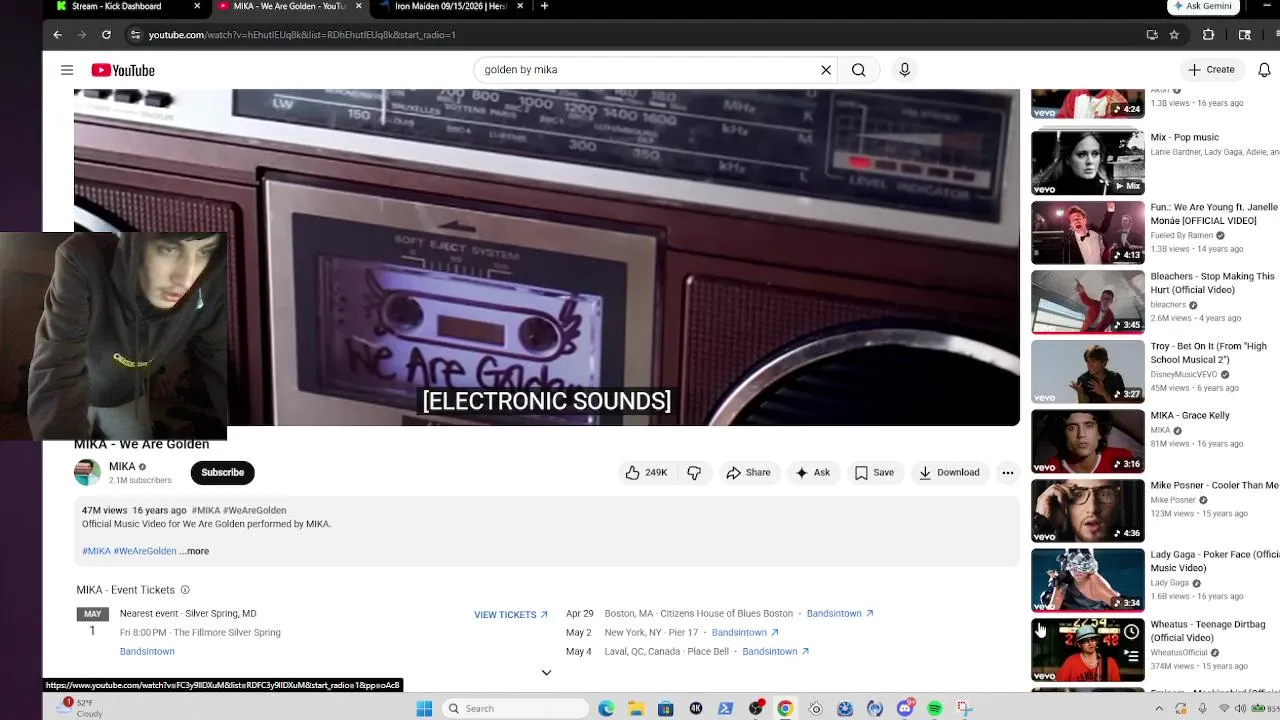Viewport: 1280px width, 720px height.
Task: Open #WeAreGolden hashtag in description
Action: [x=145, y=551]
